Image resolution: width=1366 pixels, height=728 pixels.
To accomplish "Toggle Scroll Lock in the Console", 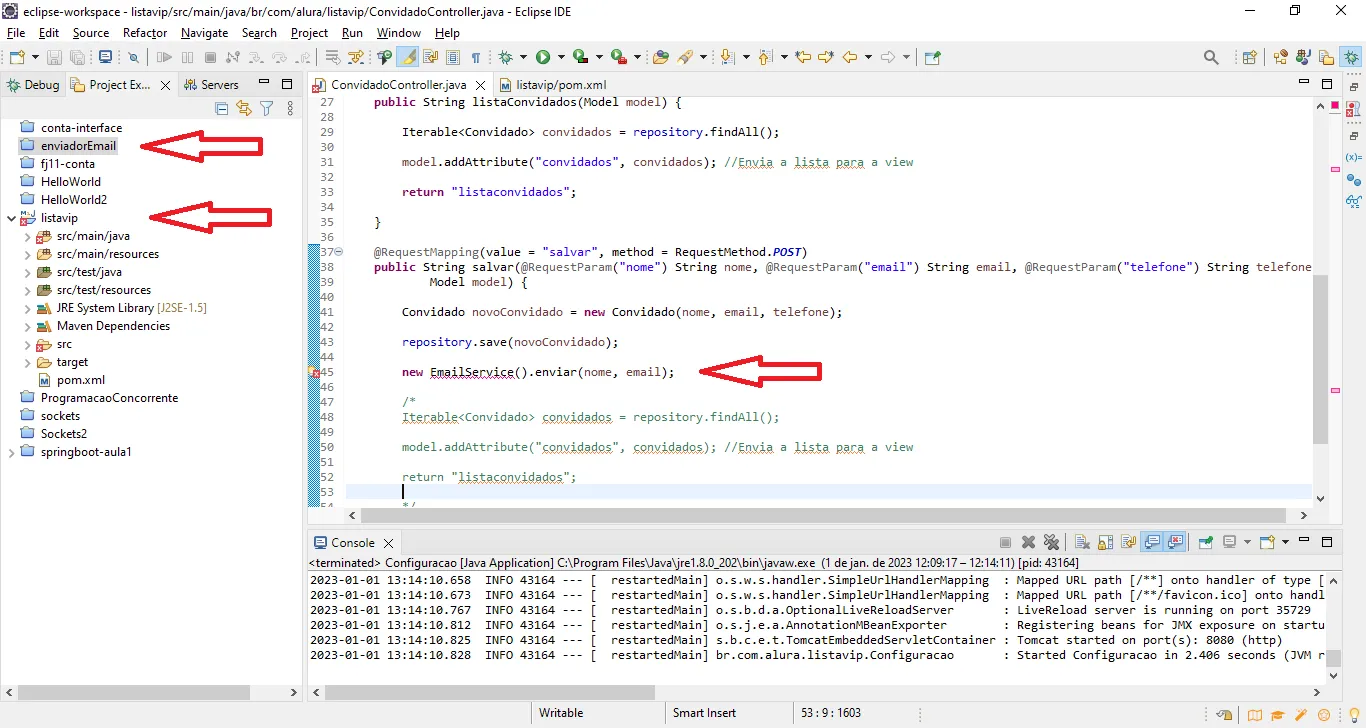I will [1106, 543].
